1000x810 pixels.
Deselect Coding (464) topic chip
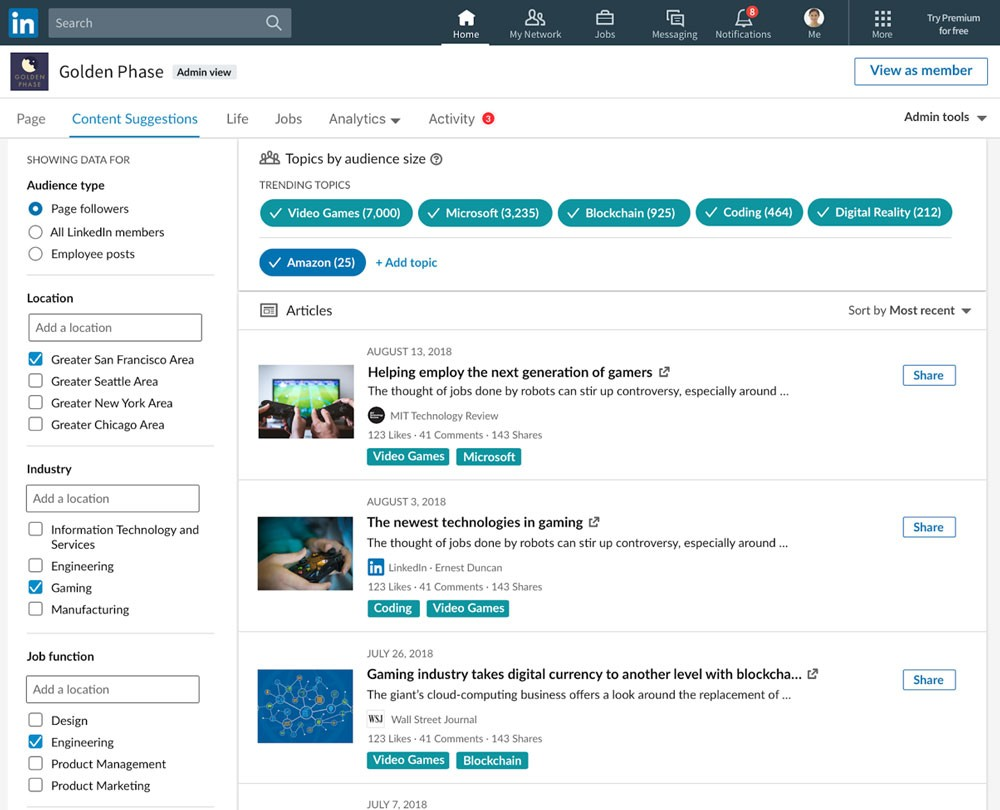(749, 212)
